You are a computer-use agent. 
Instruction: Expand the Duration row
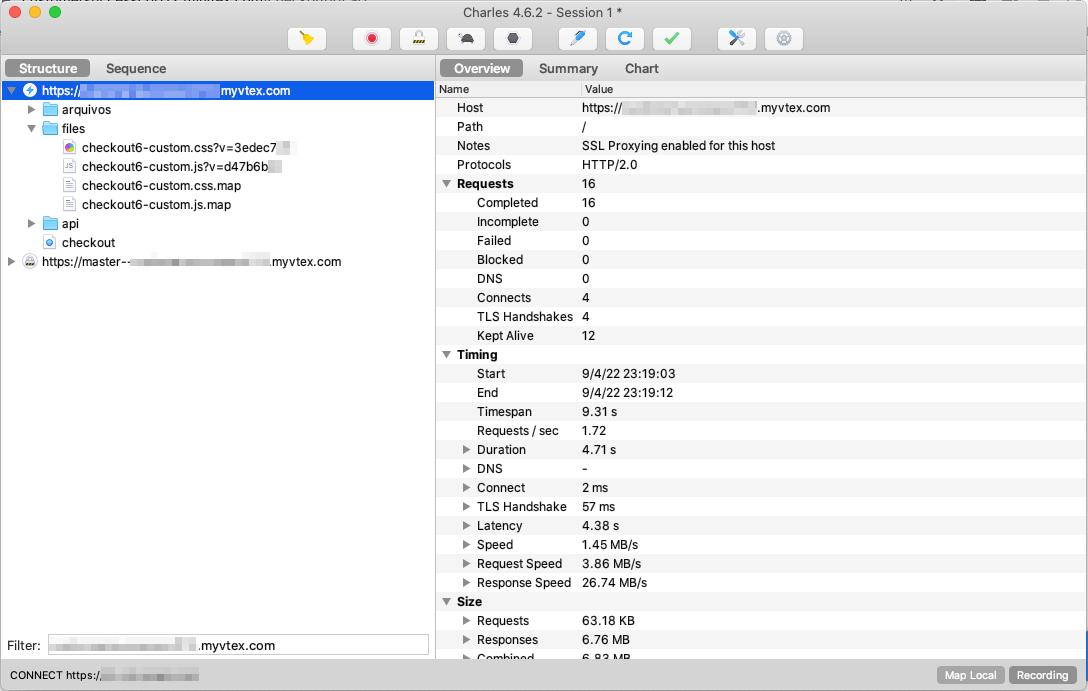[x=466, y=450]
